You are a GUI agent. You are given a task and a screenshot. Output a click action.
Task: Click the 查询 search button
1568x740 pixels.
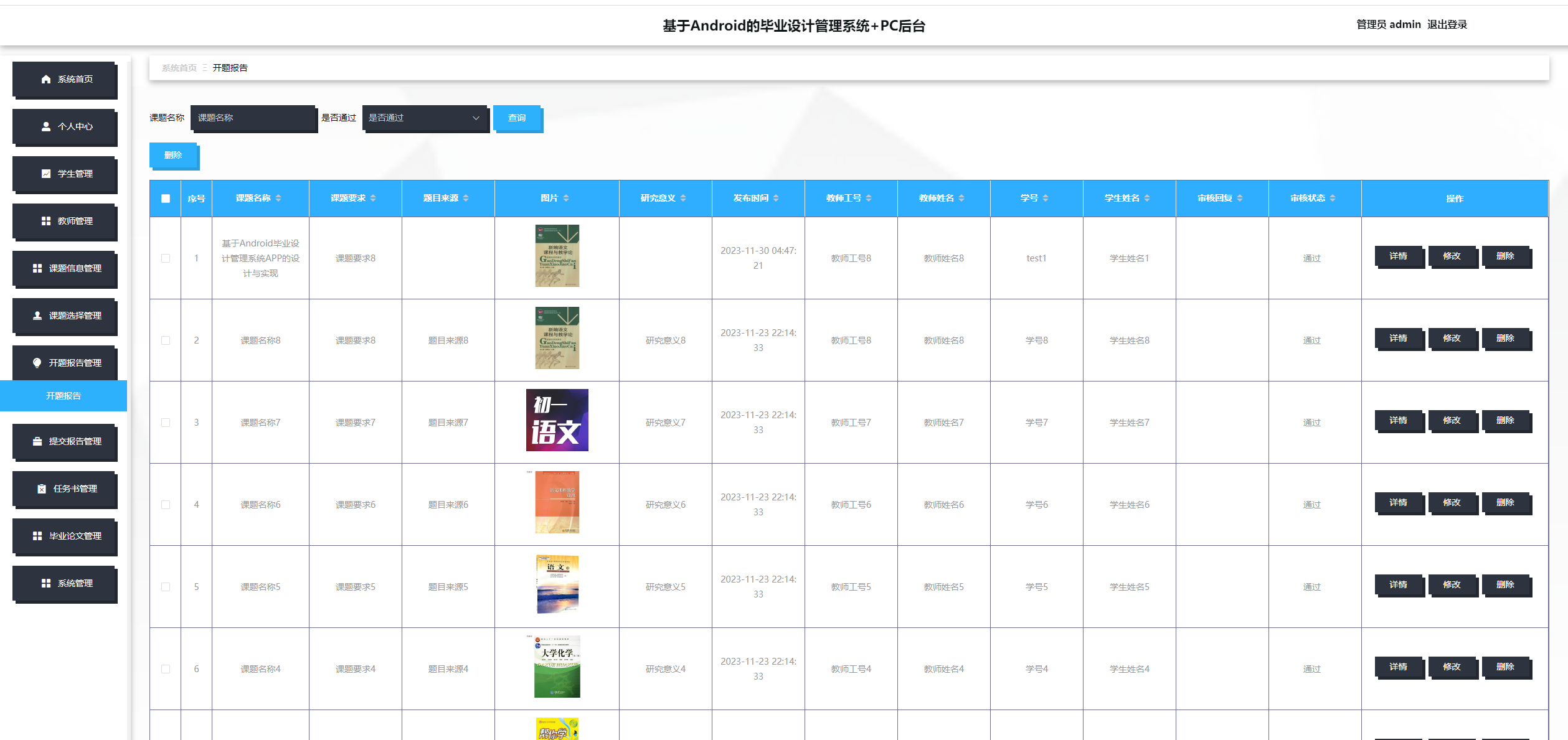pos(517,118)
